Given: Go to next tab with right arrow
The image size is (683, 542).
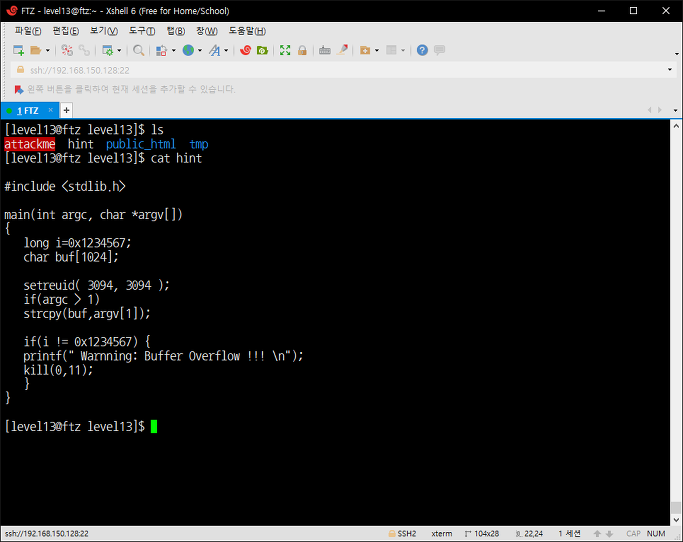Looking at the screenshot, I should 660,110.
